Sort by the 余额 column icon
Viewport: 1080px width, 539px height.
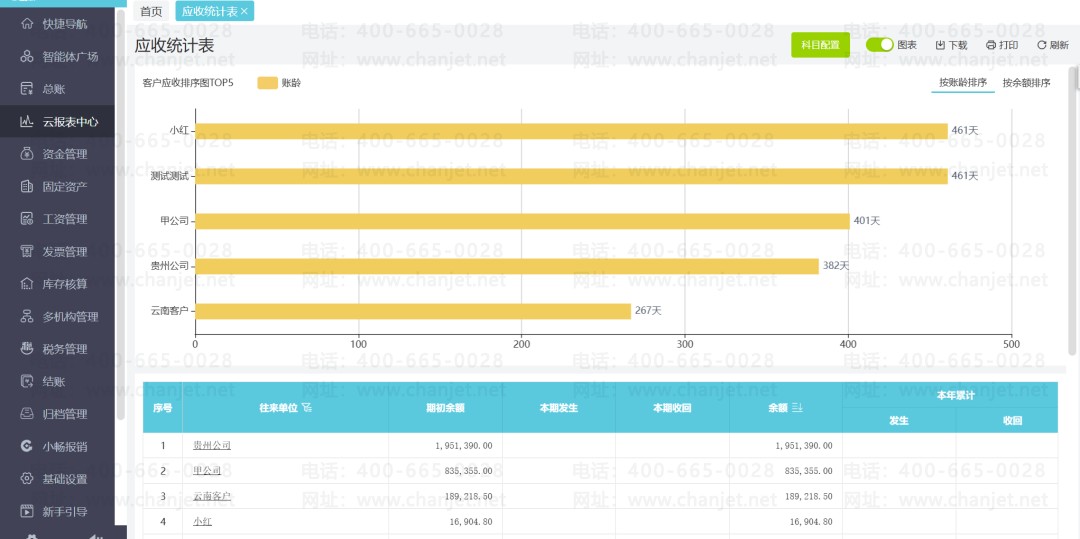[797, 408]
